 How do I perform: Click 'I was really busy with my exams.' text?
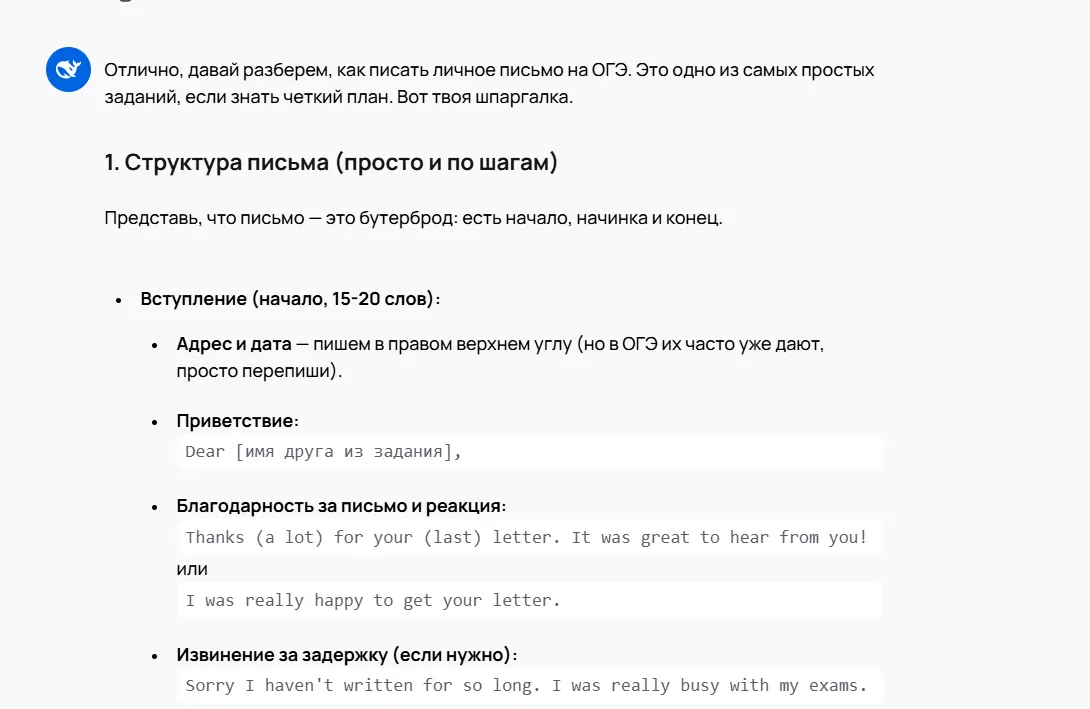[710, 686]
